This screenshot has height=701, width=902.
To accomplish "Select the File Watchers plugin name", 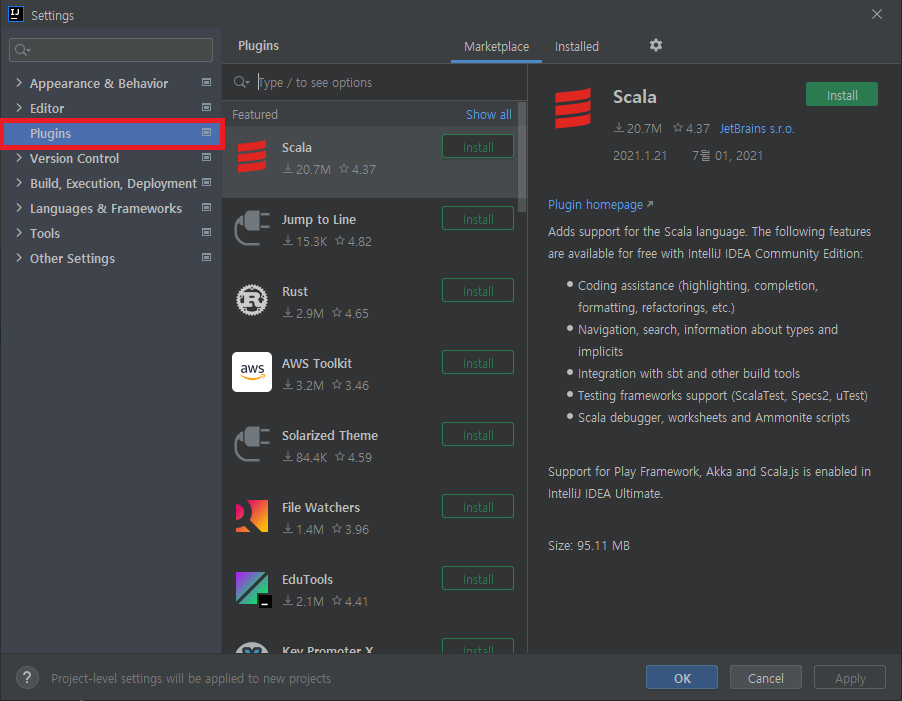I will pos(320,507).
